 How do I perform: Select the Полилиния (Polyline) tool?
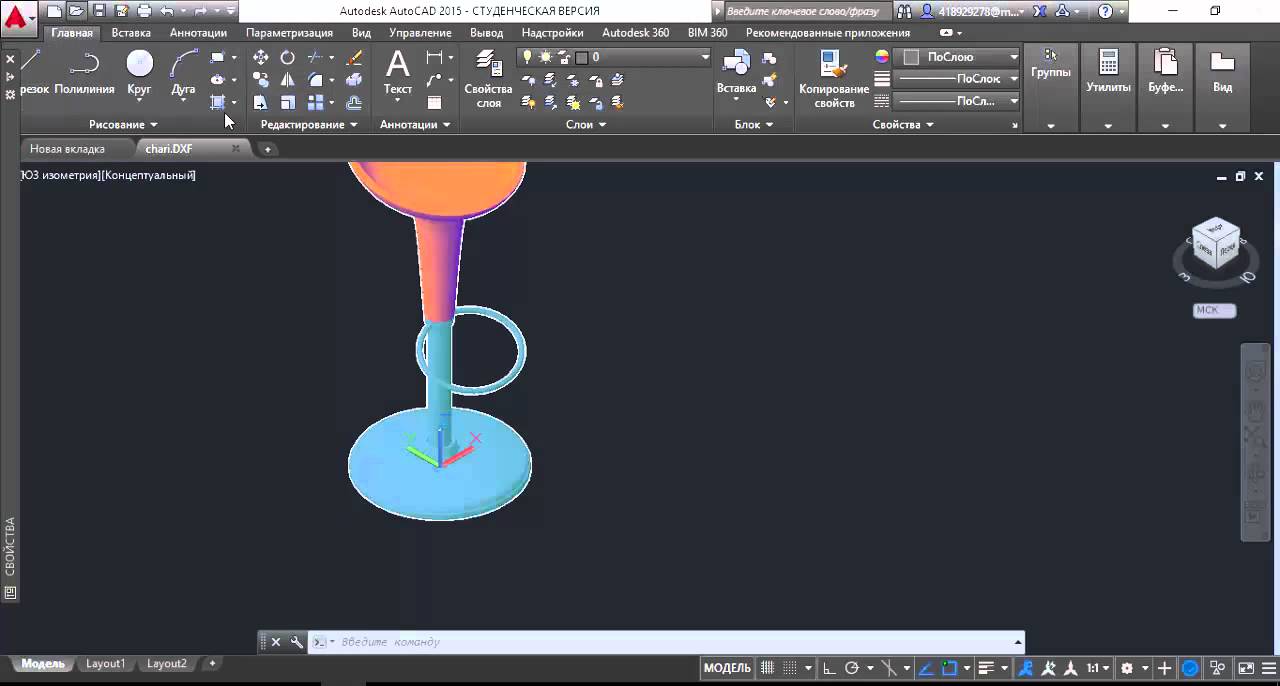pyautogui.click(x=84, y=72)
